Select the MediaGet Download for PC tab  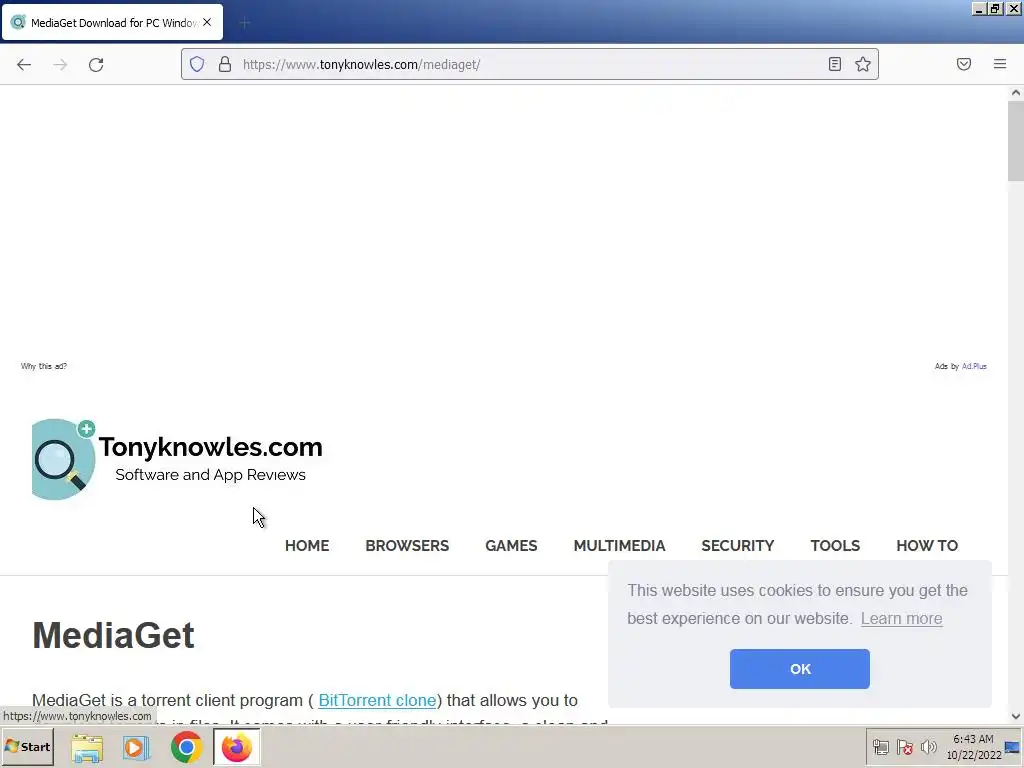(x=112, y=22)
